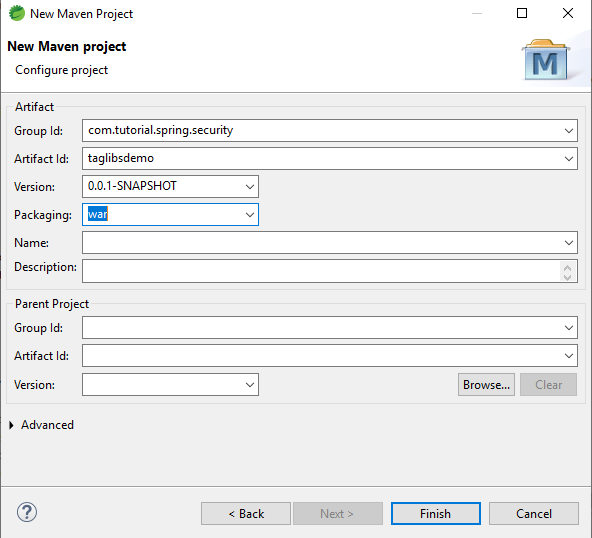Click the greyed-out Clear button

(x=548, y=385)
